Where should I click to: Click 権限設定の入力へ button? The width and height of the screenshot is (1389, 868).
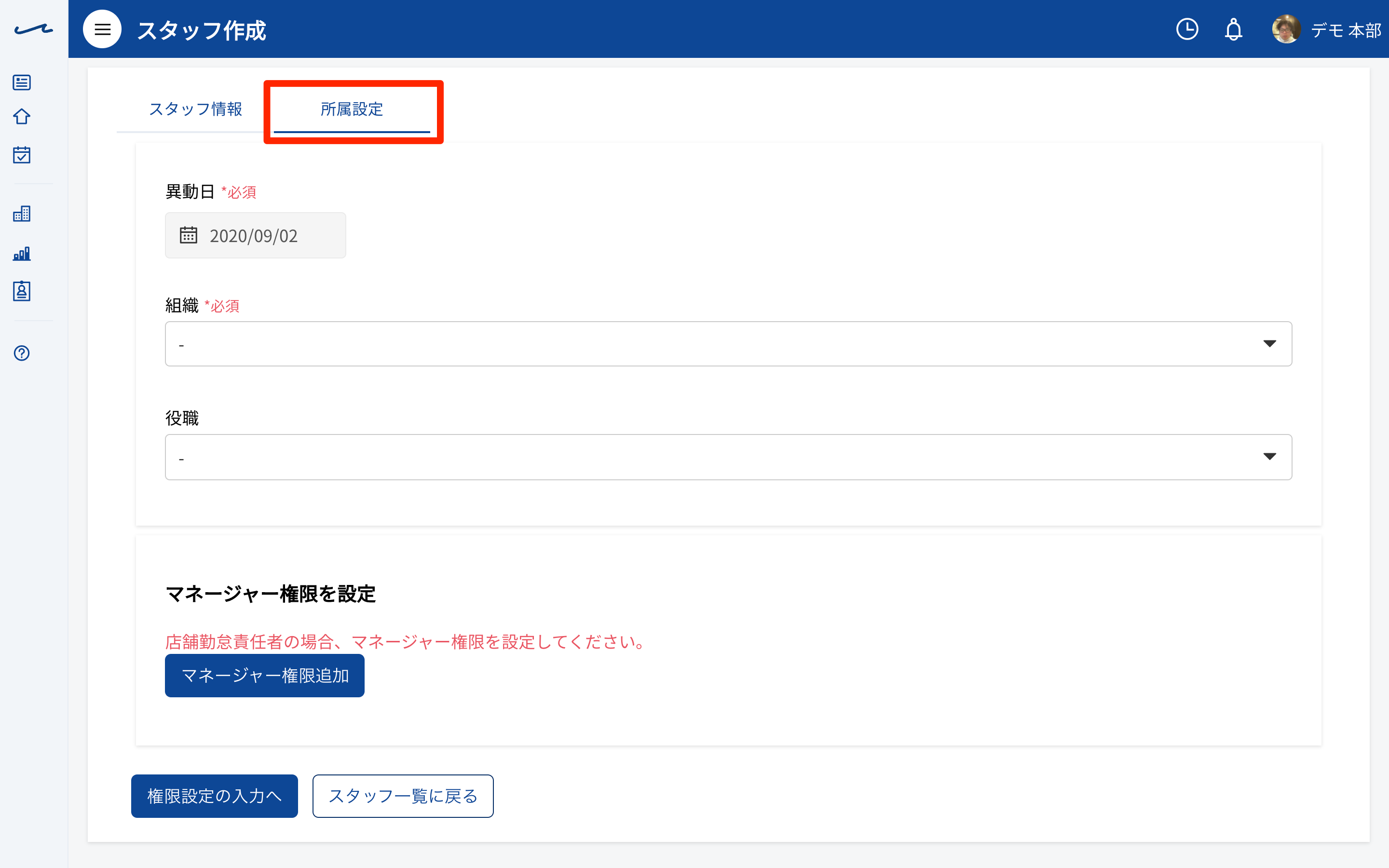(215, 796)
